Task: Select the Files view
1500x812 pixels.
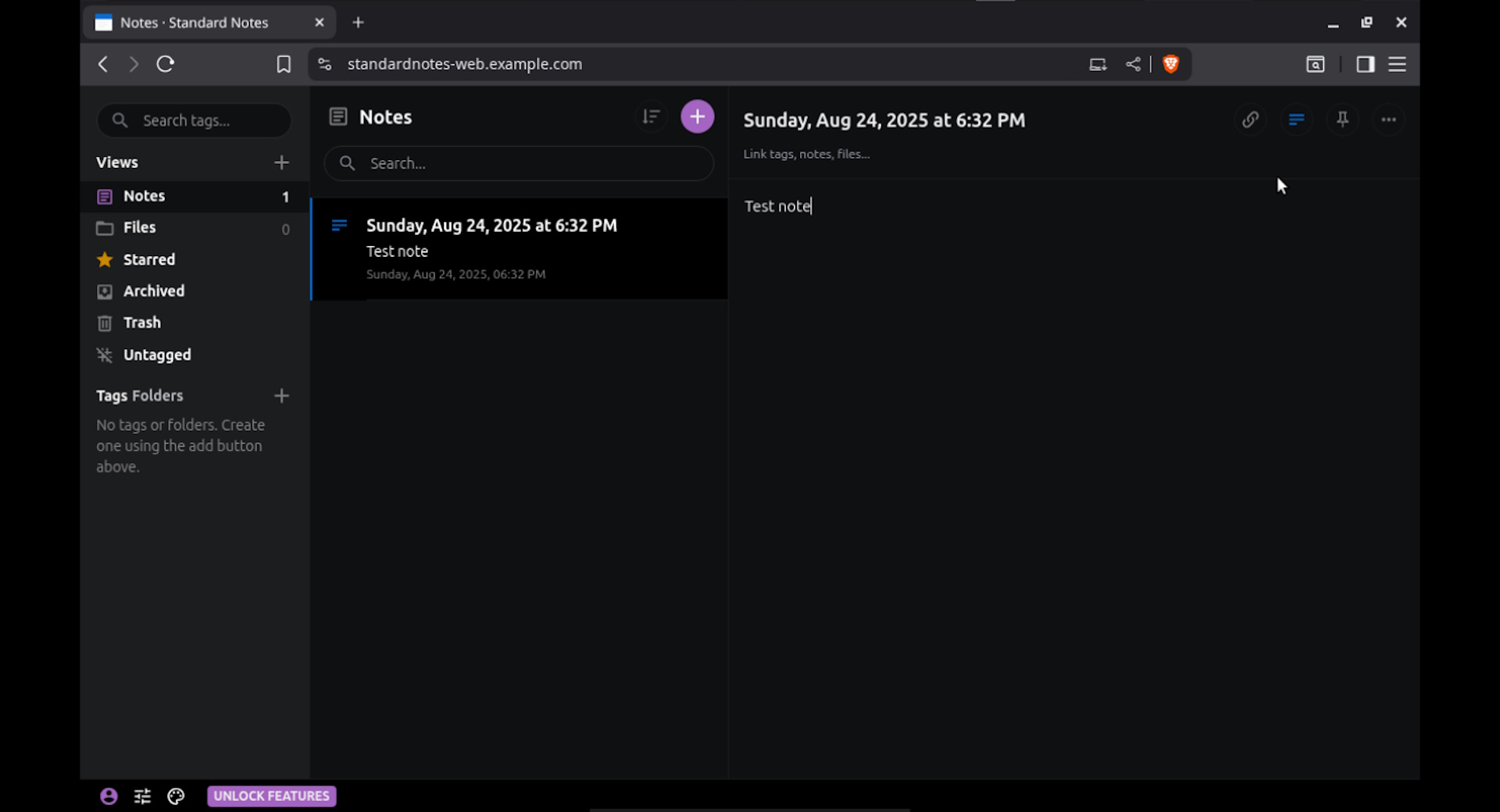Action: (140, 227)
